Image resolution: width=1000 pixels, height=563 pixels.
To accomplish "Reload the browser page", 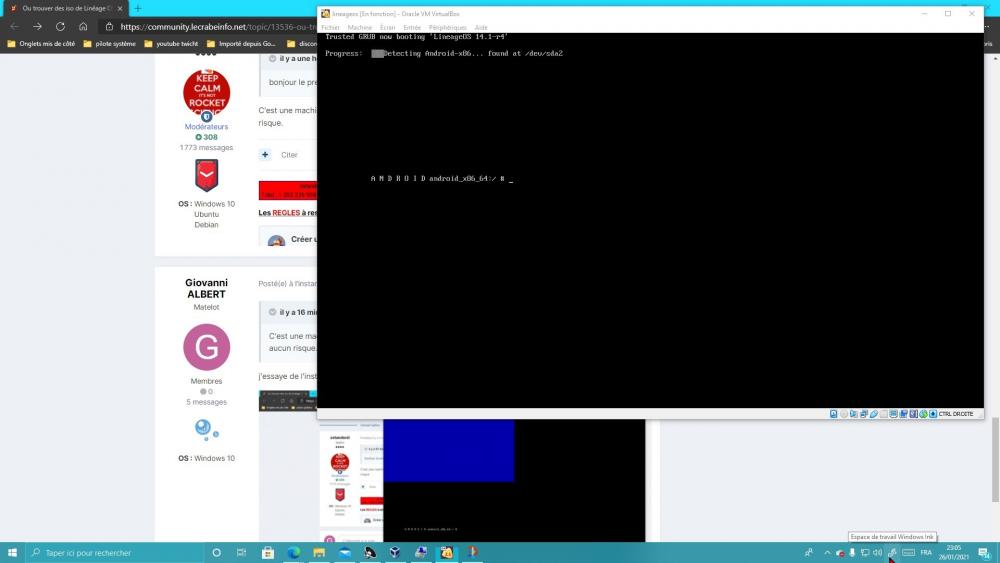I will click(x=61, y=27).
